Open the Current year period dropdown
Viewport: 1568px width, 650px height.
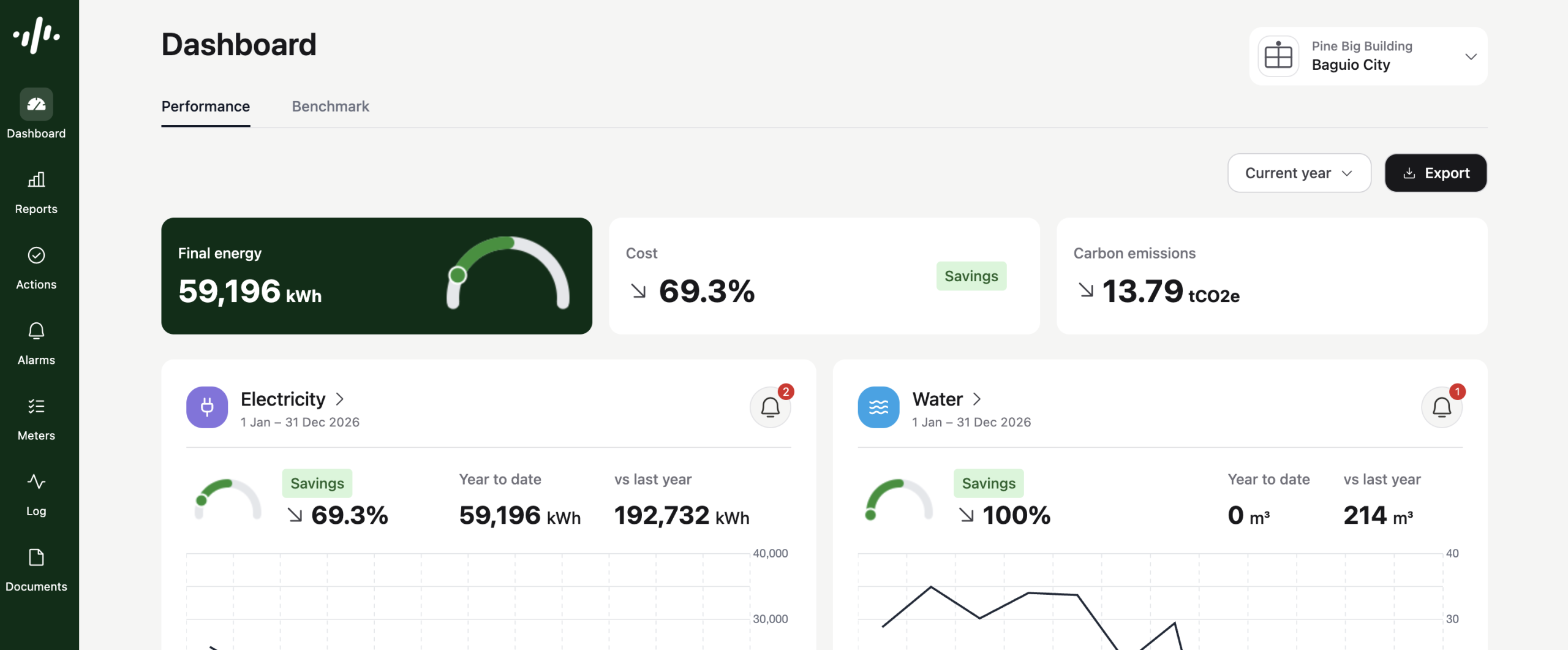[x=1298, y=173]
